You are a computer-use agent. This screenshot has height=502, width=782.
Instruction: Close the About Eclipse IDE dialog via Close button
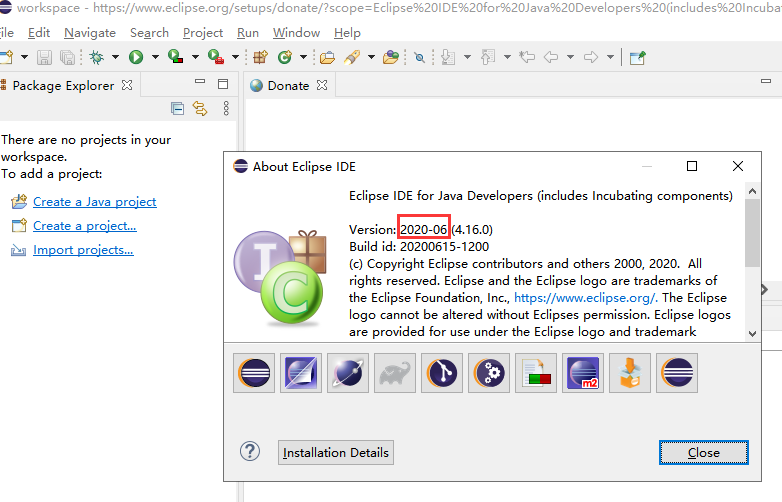click(704, 452)
